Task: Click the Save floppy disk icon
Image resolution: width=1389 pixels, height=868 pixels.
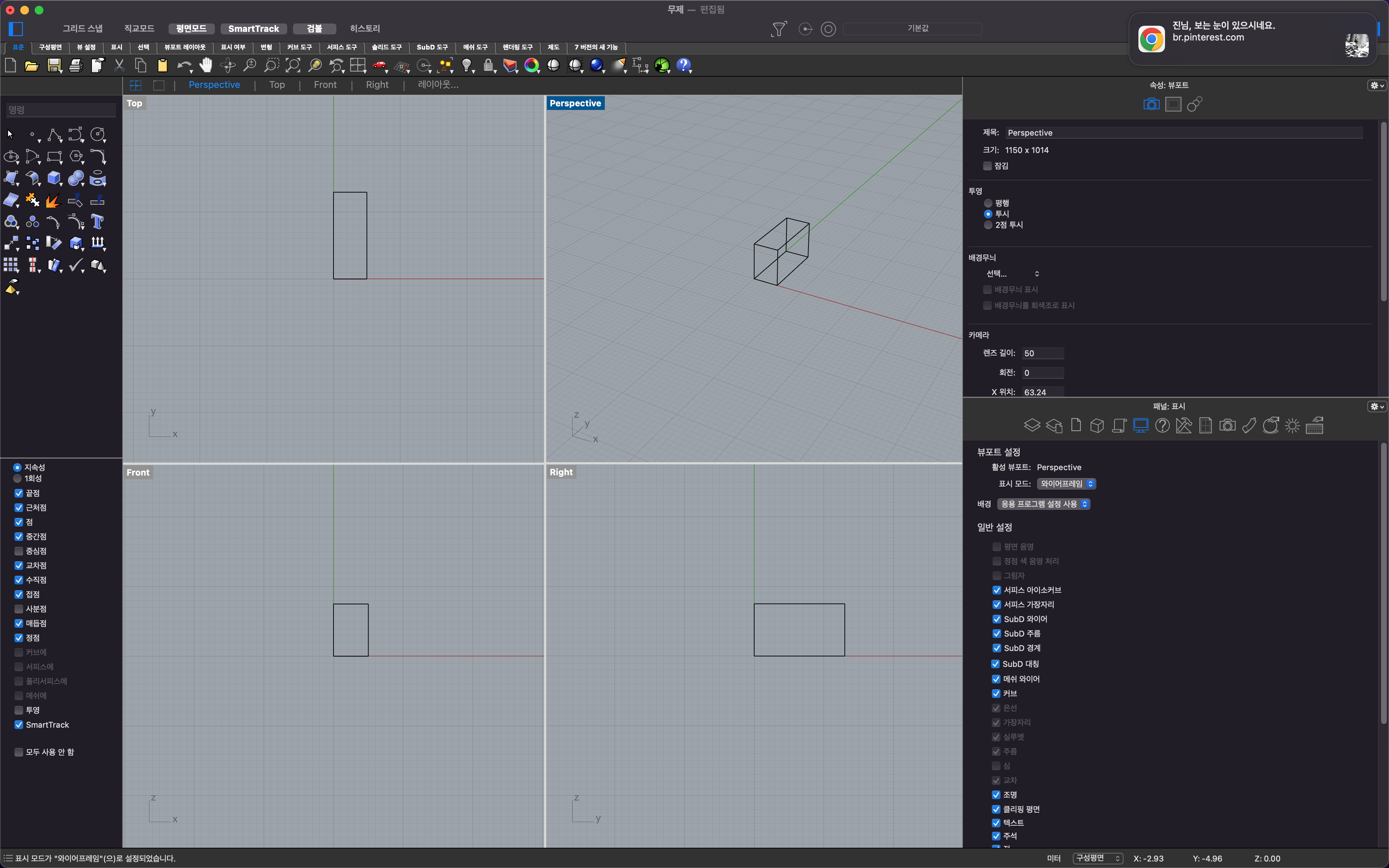Action: tap(54, 65)
